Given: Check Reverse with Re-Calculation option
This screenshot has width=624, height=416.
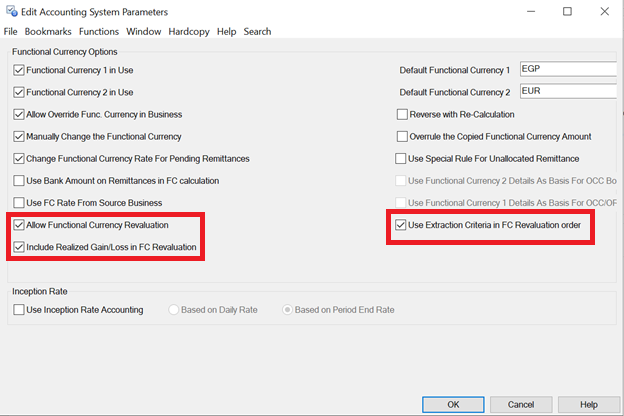Looking at the screenshot, I should 402,115.
